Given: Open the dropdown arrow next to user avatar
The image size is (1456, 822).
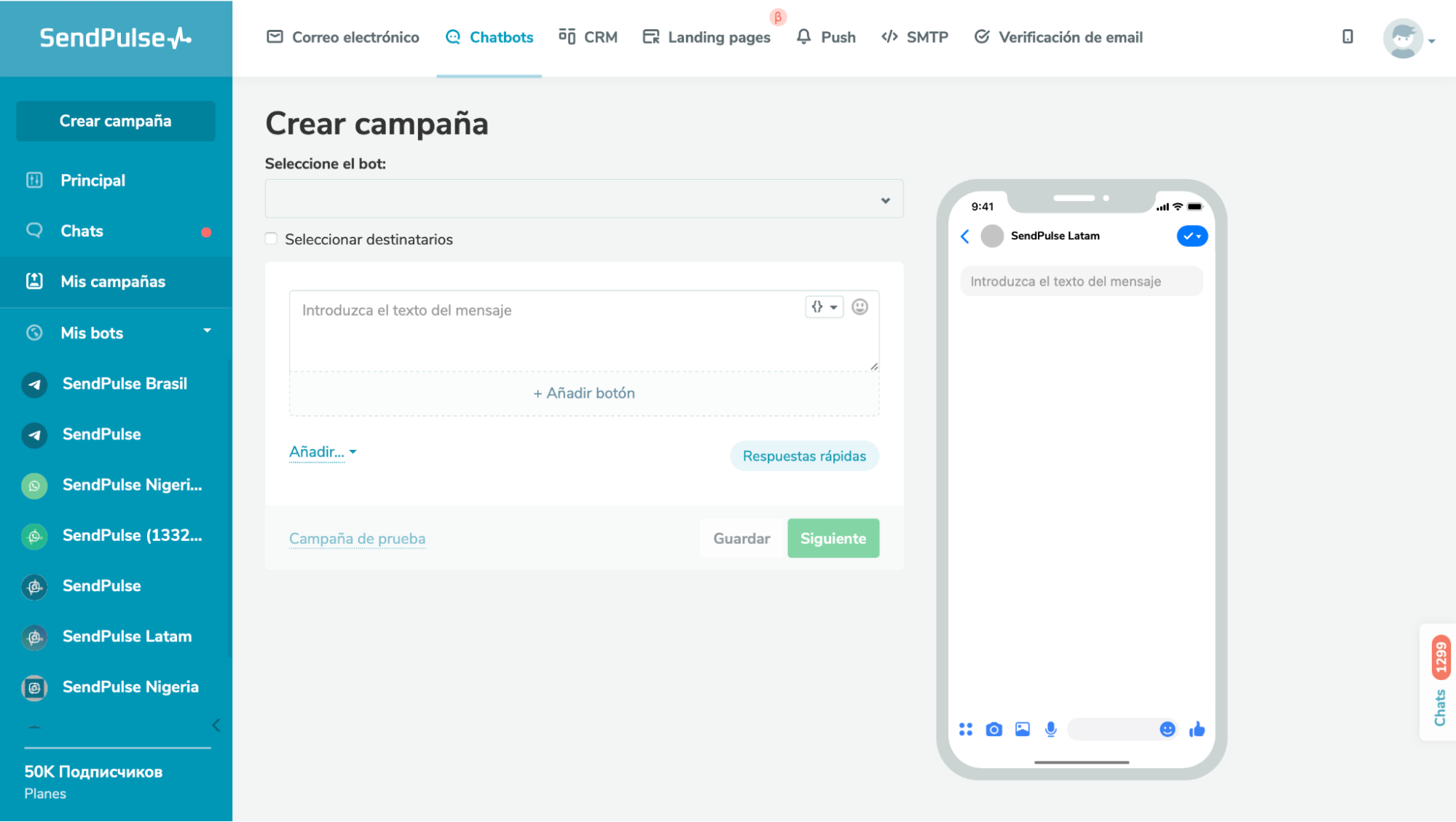Looking at the screenshot, I should (1431, 41).
